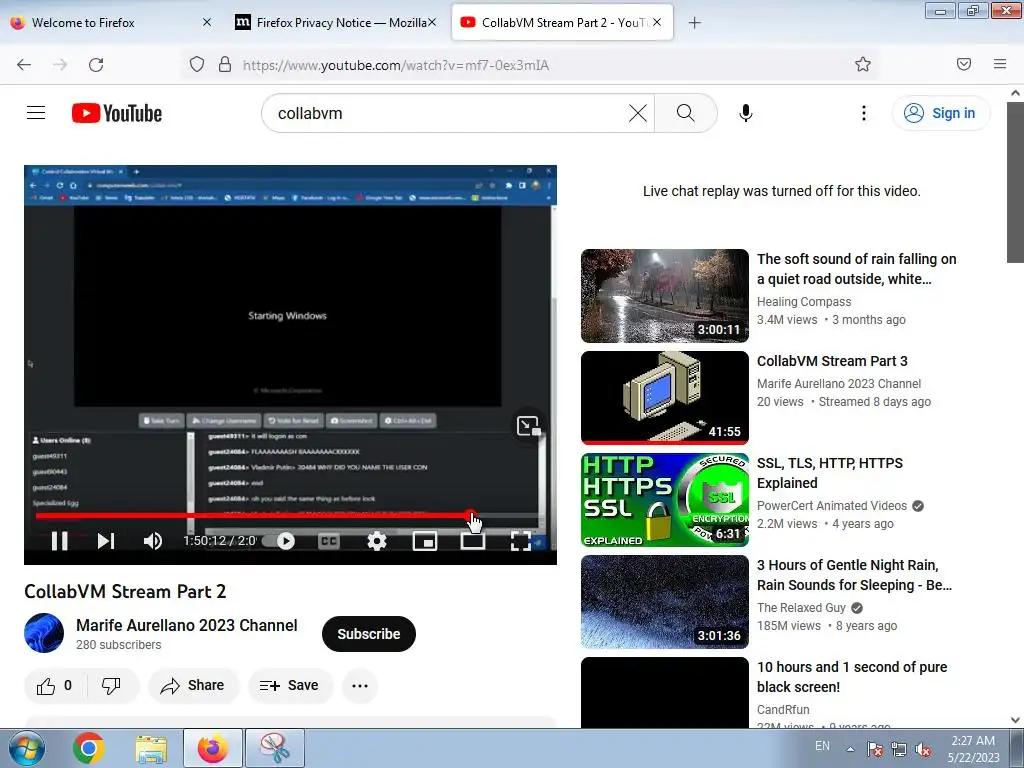Open a new browser tab

695,23
